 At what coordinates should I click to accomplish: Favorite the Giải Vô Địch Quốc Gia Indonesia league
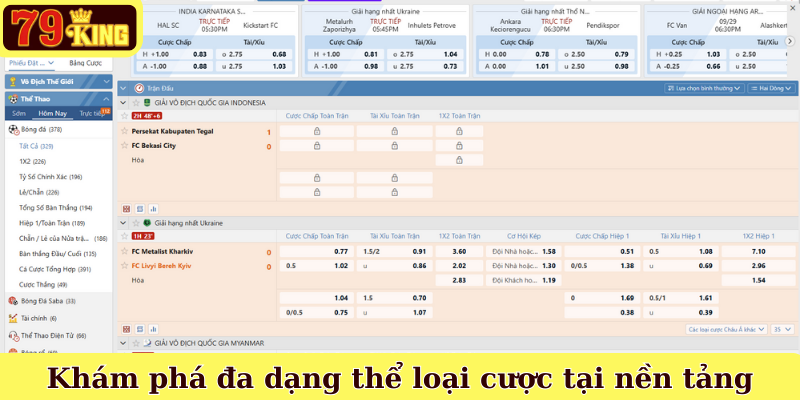pyautogui.click(x=136, y=103)
